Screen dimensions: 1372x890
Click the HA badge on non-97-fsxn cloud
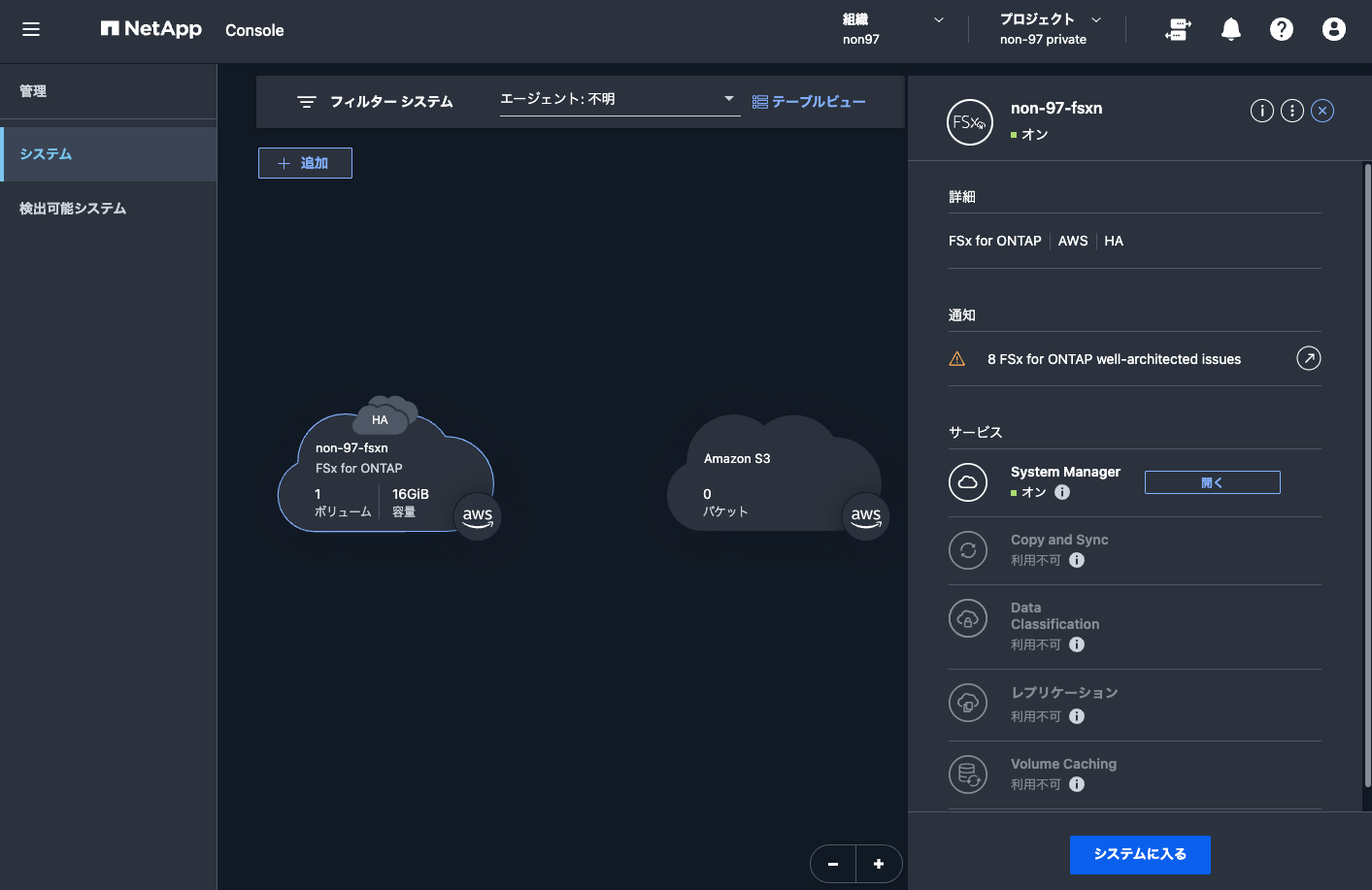pyautogui.click(x=380, y=420)
